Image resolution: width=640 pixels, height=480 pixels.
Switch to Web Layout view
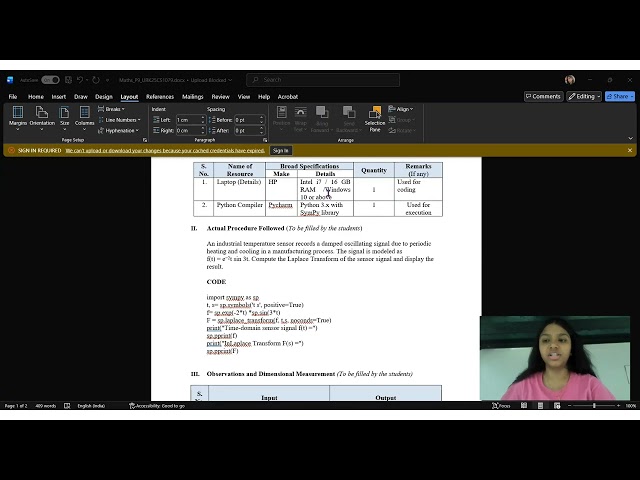click(557, 405)
